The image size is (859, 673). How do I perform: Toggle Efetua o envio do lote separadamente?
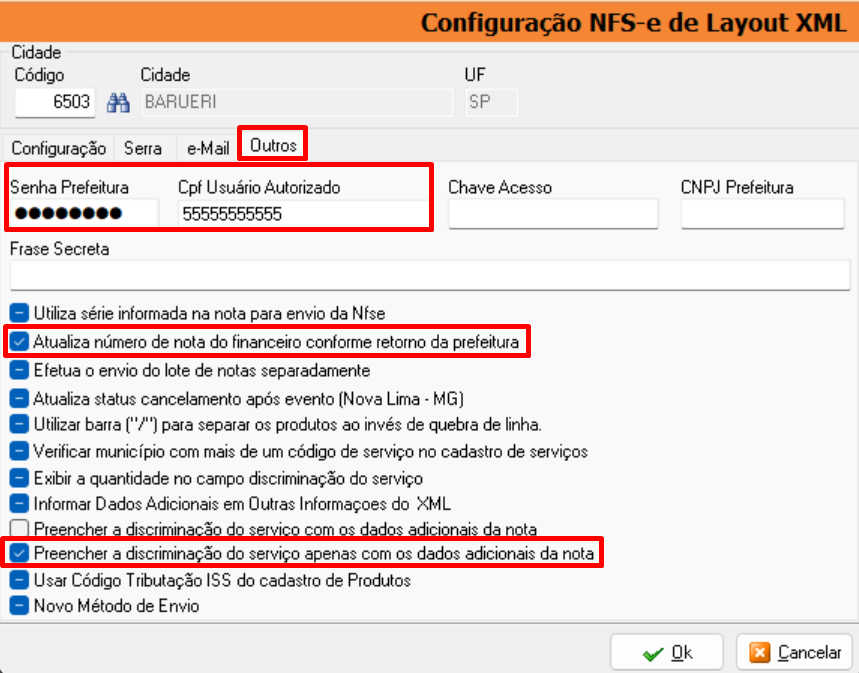(19, 370)
